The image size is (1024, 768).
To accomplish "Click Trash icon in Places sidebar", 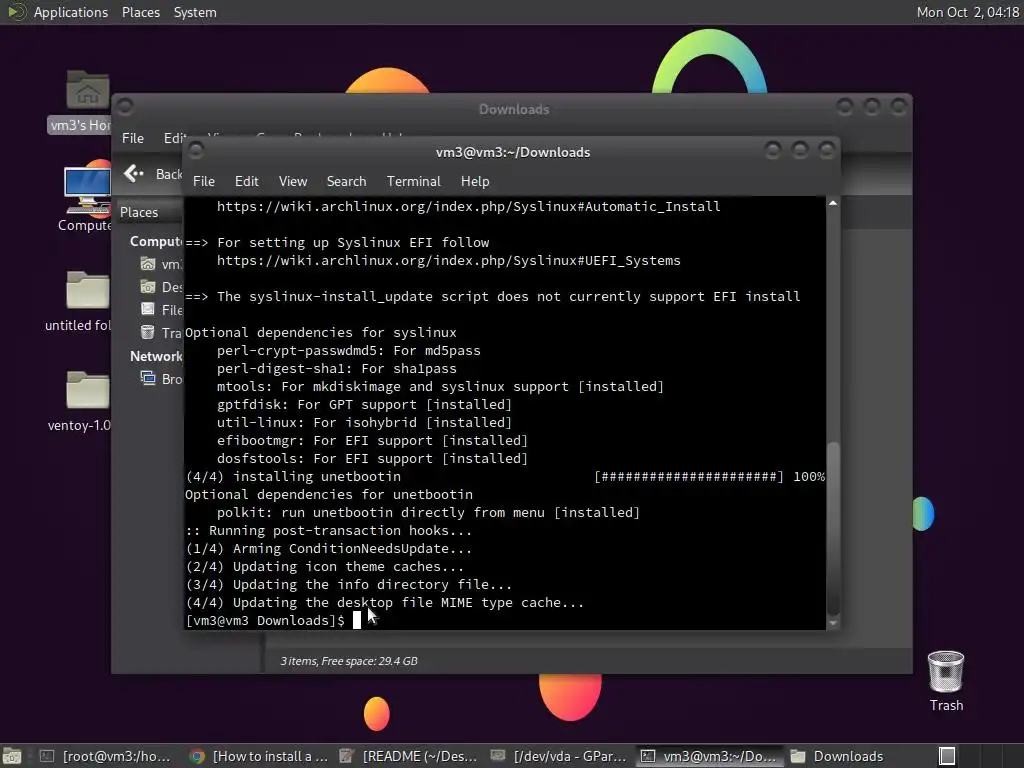I will (x=148, y=332).
